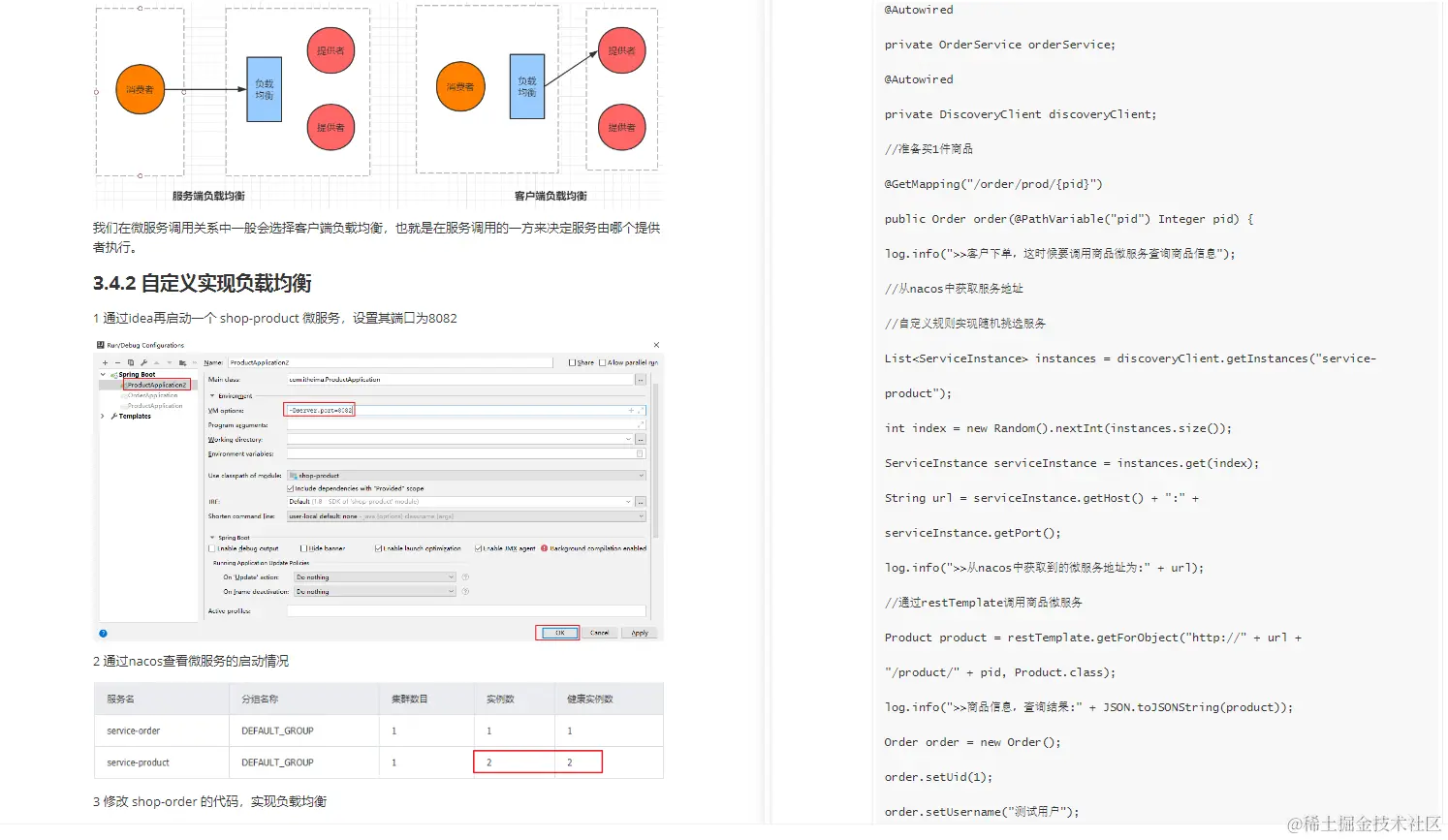
Task: Click the help question mark icon bottom left
Action: click(103, 634)
